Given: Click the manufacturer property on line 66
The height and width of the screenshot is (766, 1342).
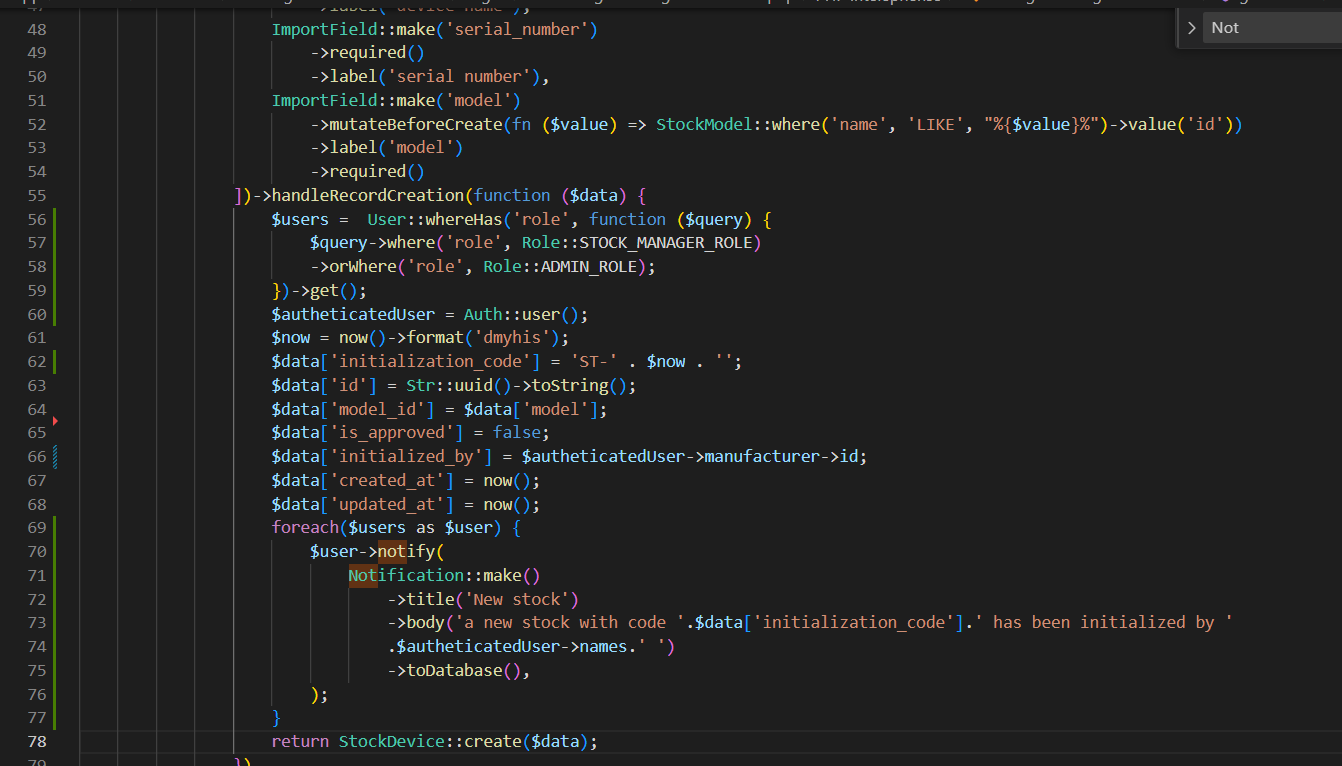Looking at the screenshot, I should [762, 456].
